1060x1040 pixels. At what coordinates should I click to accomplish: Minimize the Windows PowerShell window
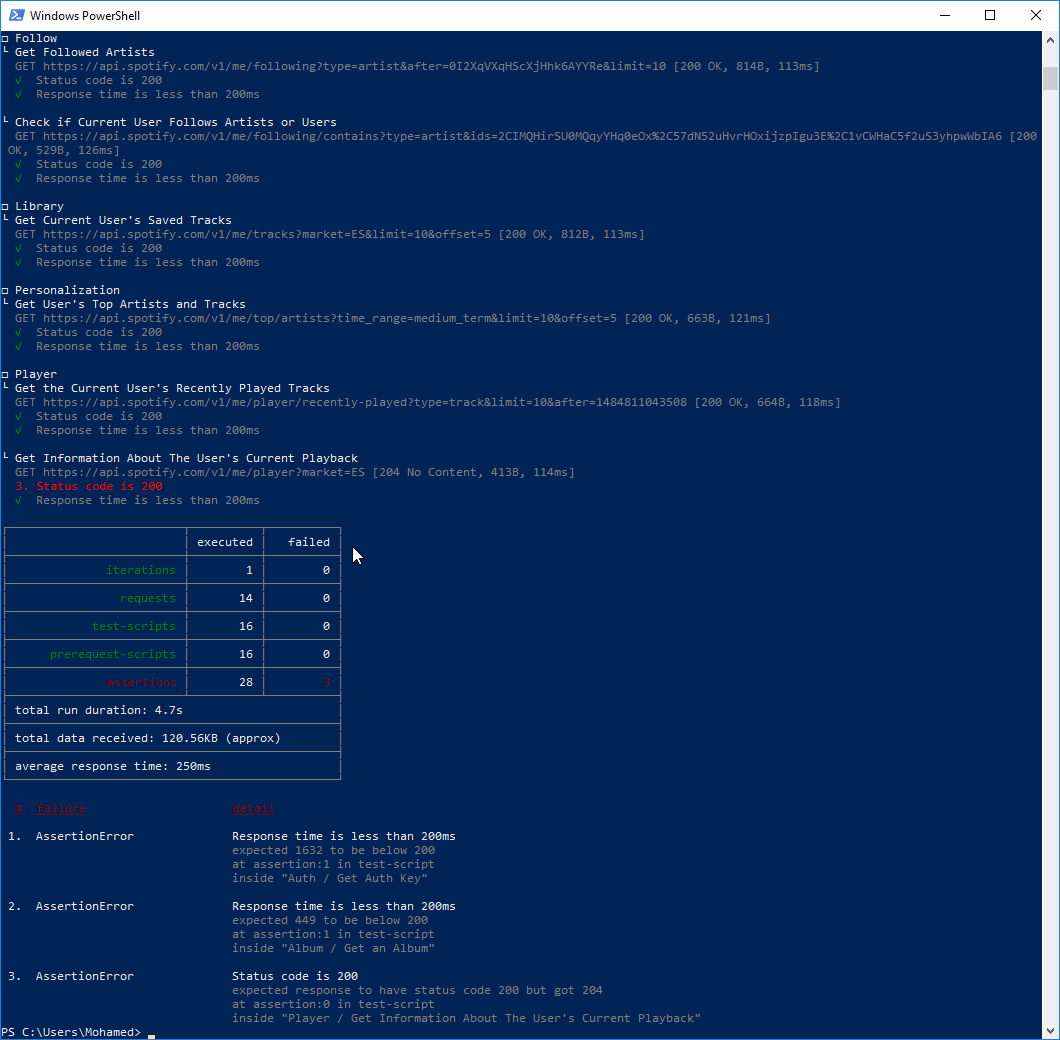944,15
